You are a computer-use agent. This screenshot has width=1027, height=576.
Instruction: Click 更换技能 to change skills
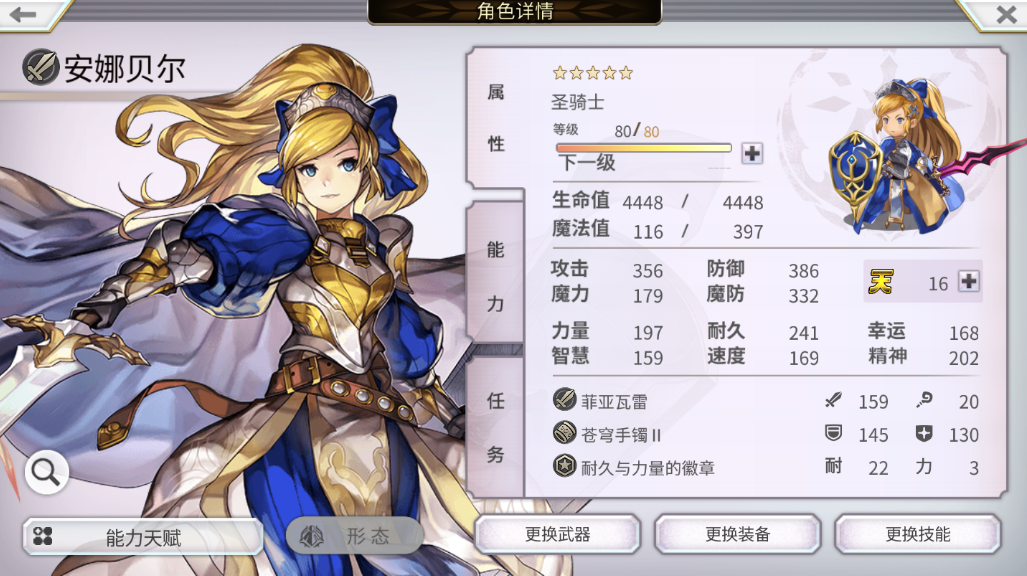point(918,534)
